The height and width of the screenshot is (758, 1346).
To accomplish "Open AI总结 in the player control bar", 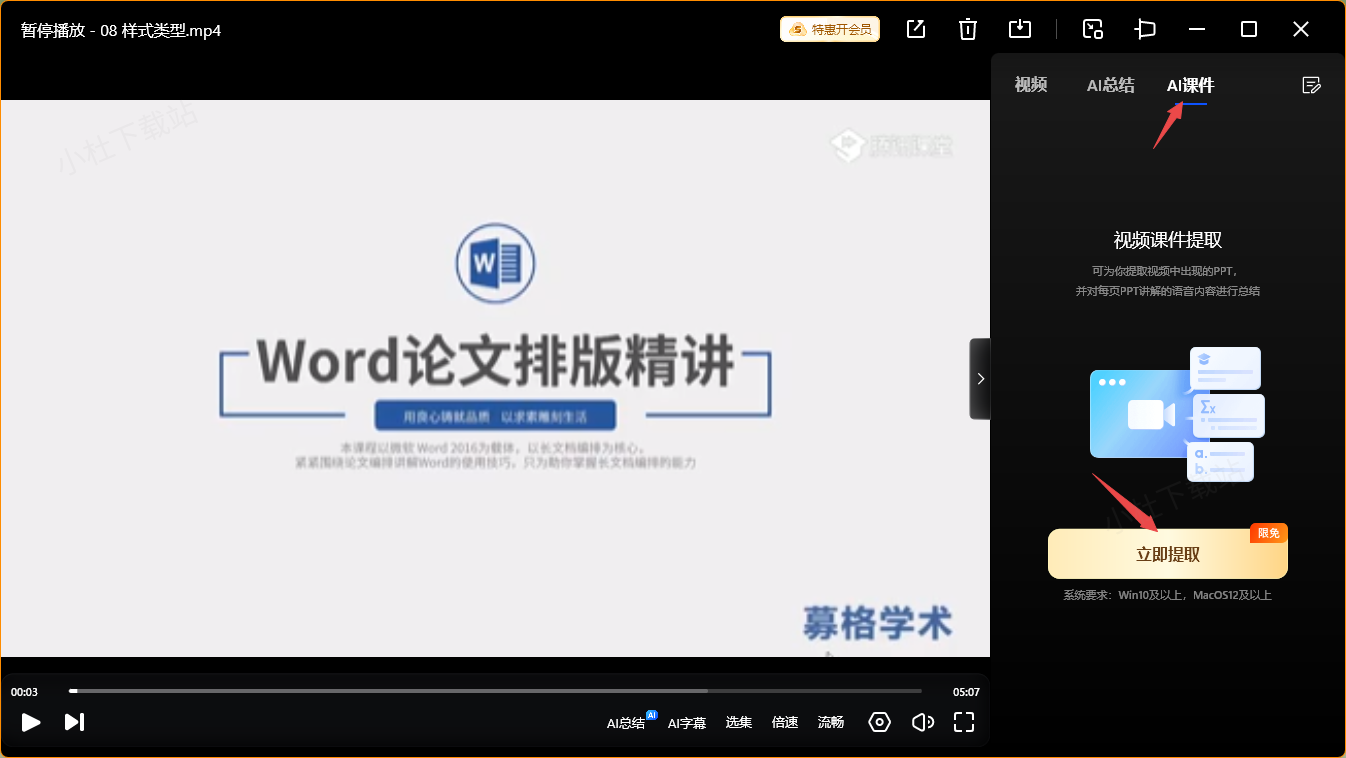I will tap(626, 723).
